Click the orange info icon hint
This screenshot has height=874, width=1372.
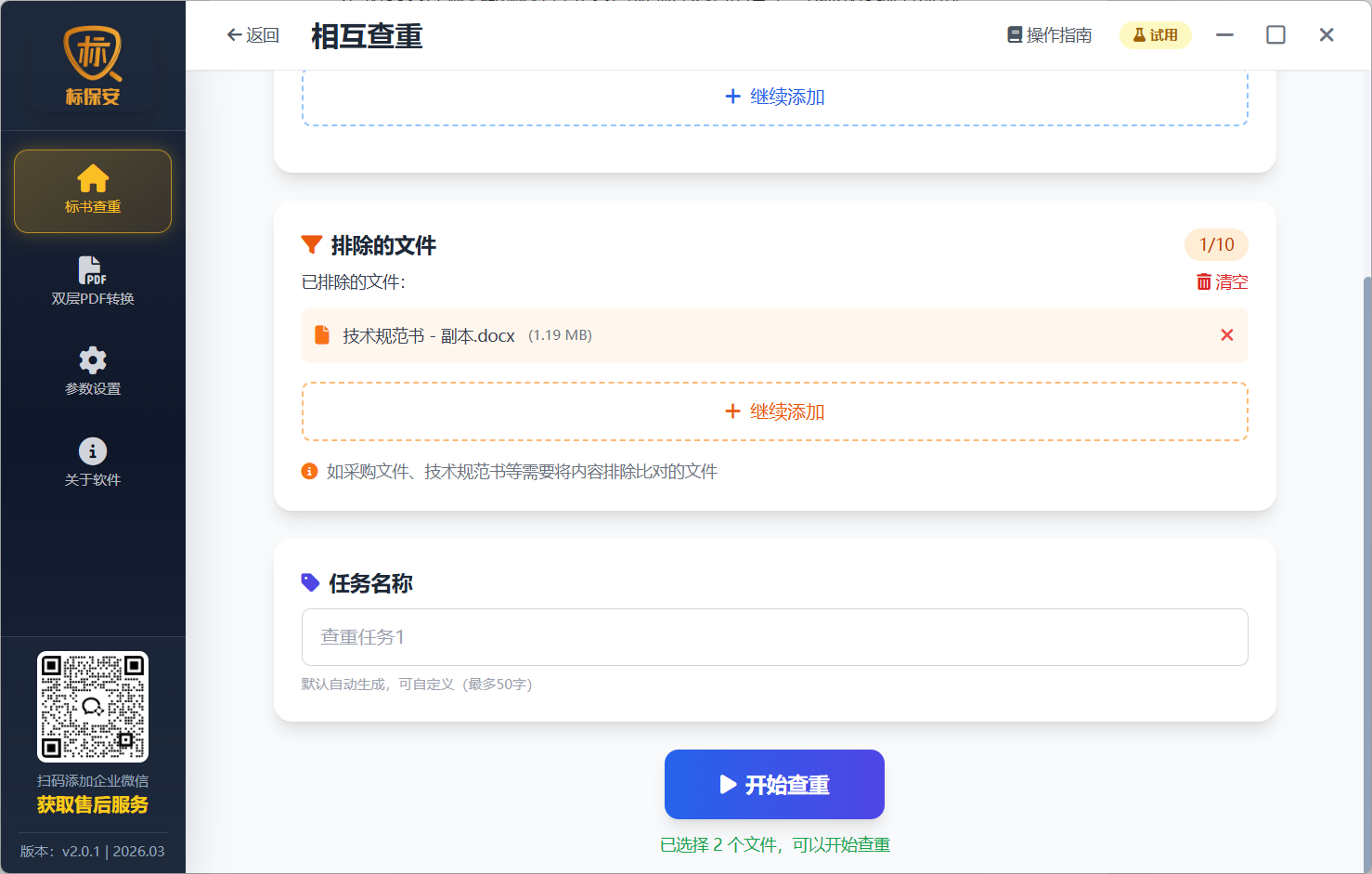pos(310,472)
